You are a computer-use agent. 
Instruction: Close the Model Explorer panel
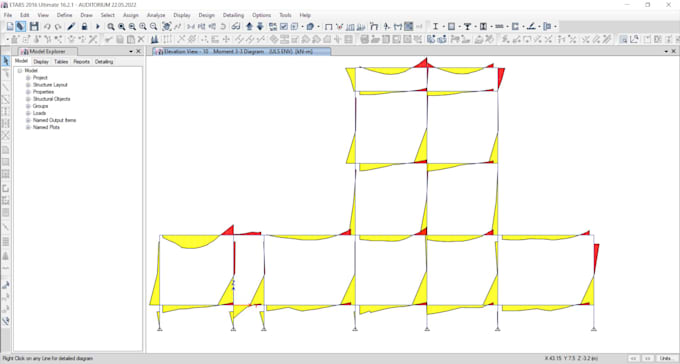pyautogui.click(x=139, y=52)
